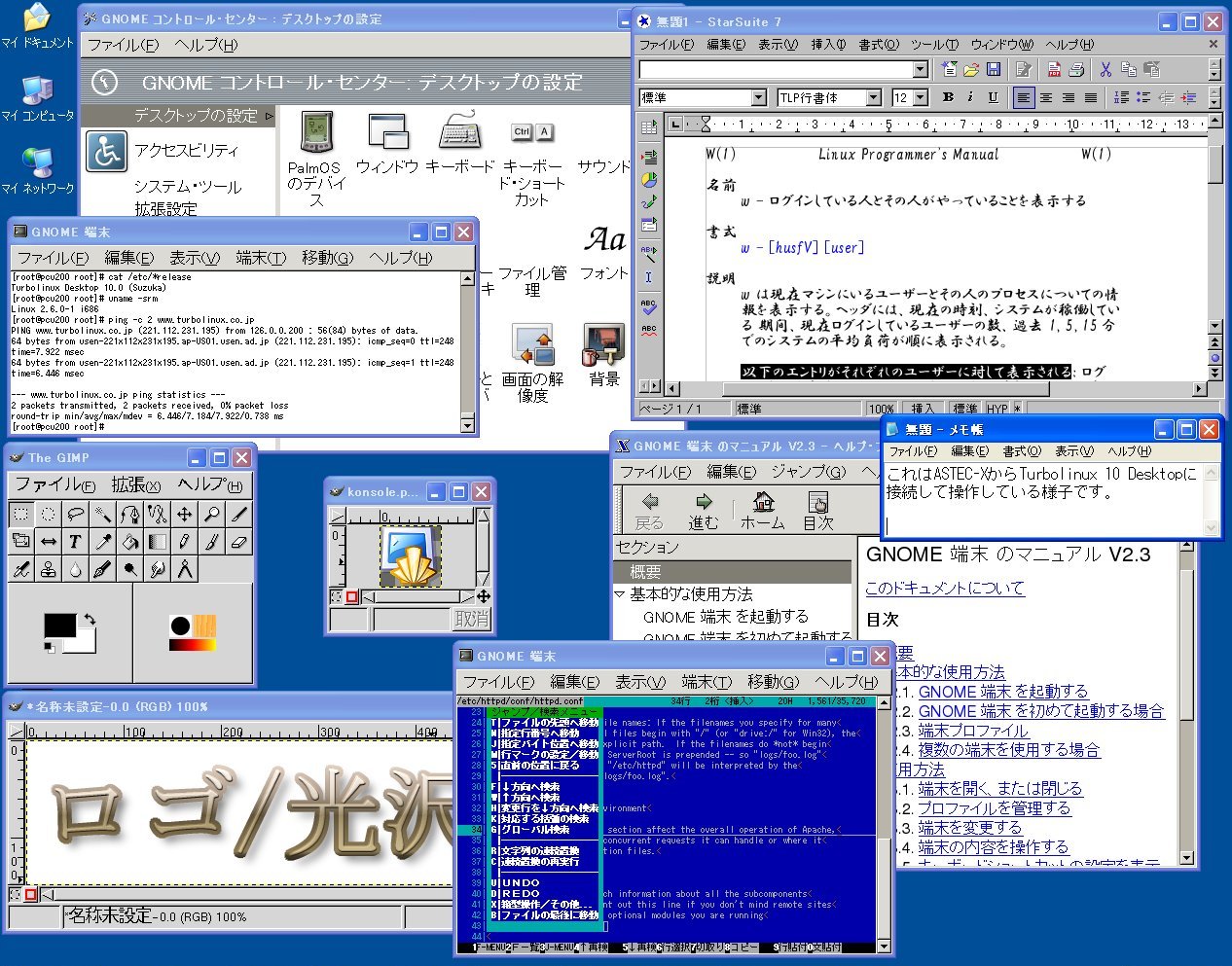Viewport: 1232px width, 966px height.
Task: Click the black foreground color swatch in GIMP
Action: (x=59, y=626)
